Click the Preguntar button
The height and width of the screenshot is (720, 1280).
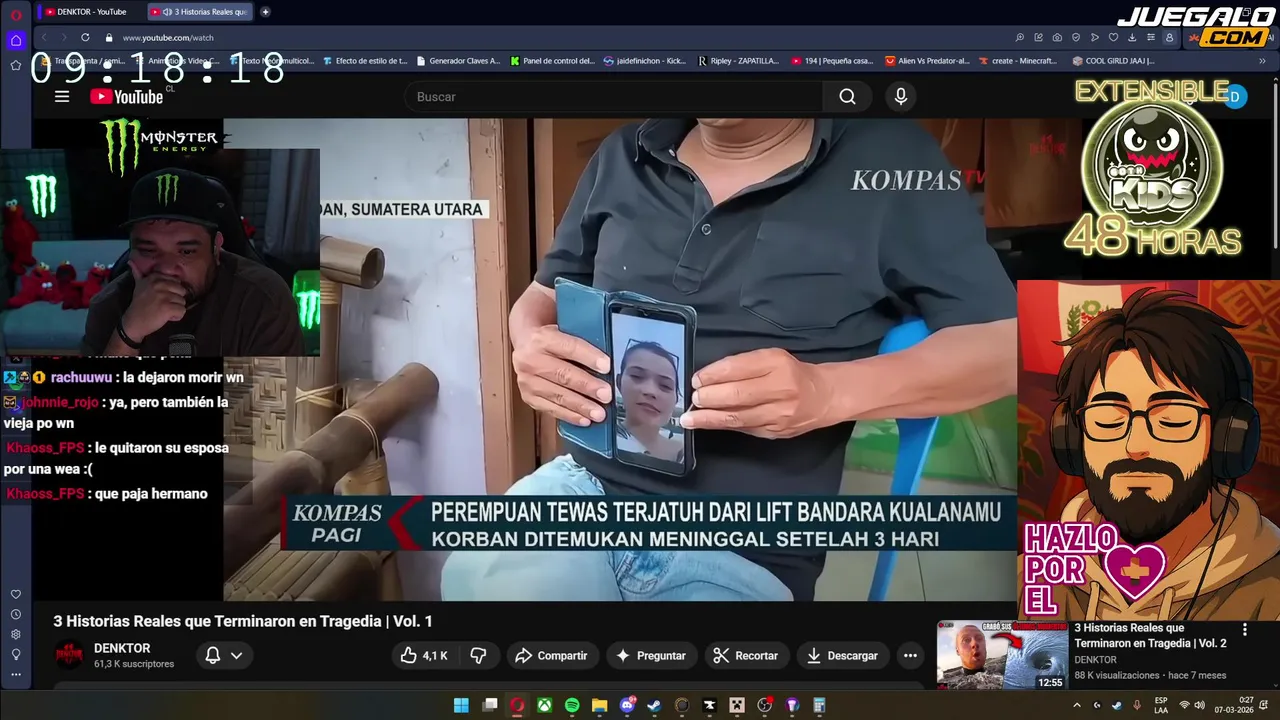tap(651, 655)
